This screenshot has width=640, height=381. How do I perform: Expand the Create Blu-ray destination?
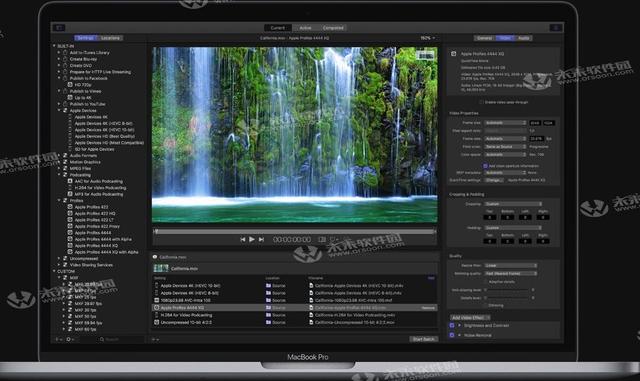coord(59,59)
